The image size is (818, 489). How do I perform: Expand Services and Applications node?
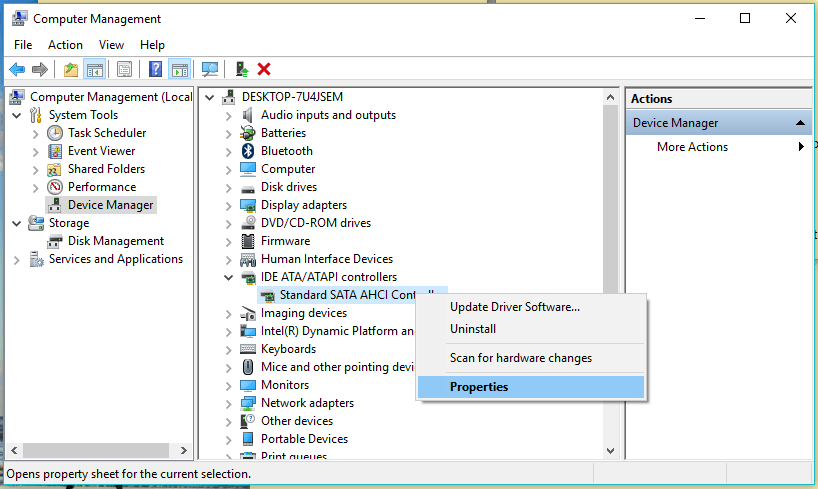(16, 259)
